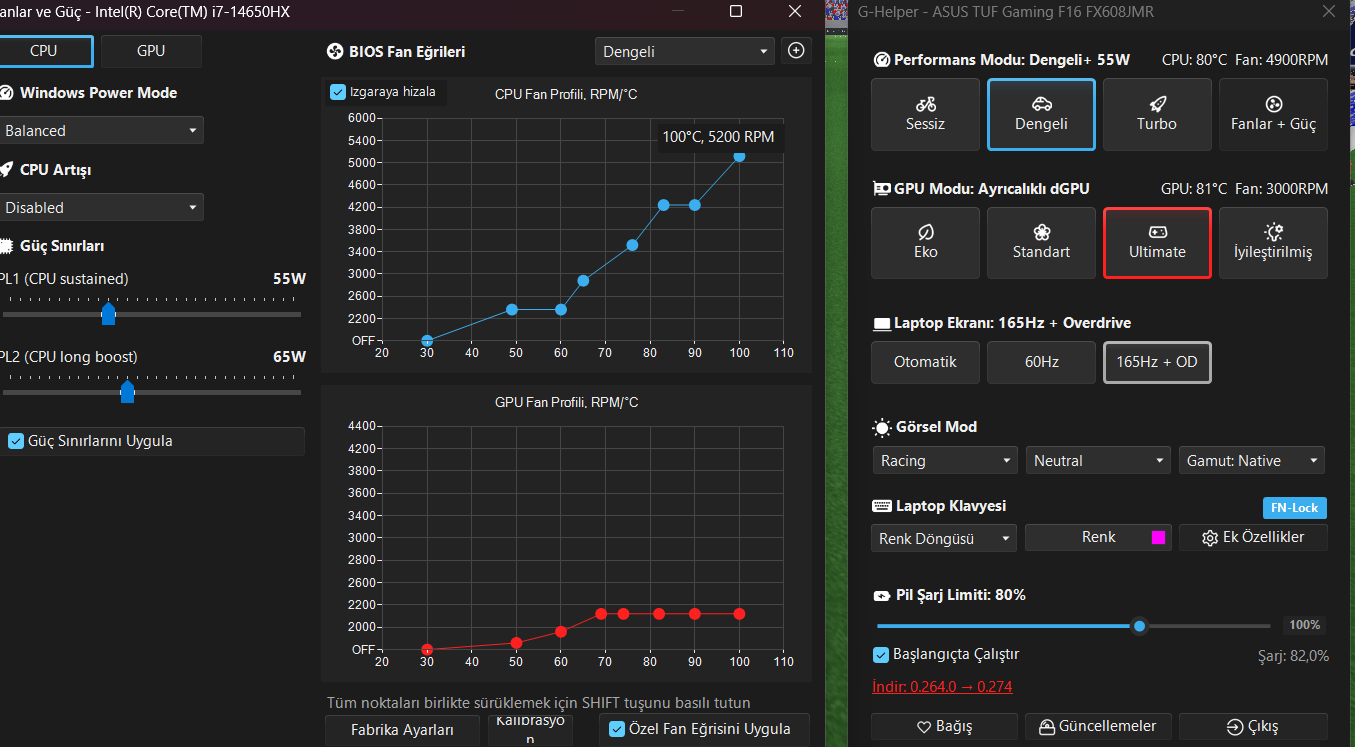This screenshot has height=747, width=1355.
Task: Add a new fan profile with the plus icon
Action: tap(797, 51)
